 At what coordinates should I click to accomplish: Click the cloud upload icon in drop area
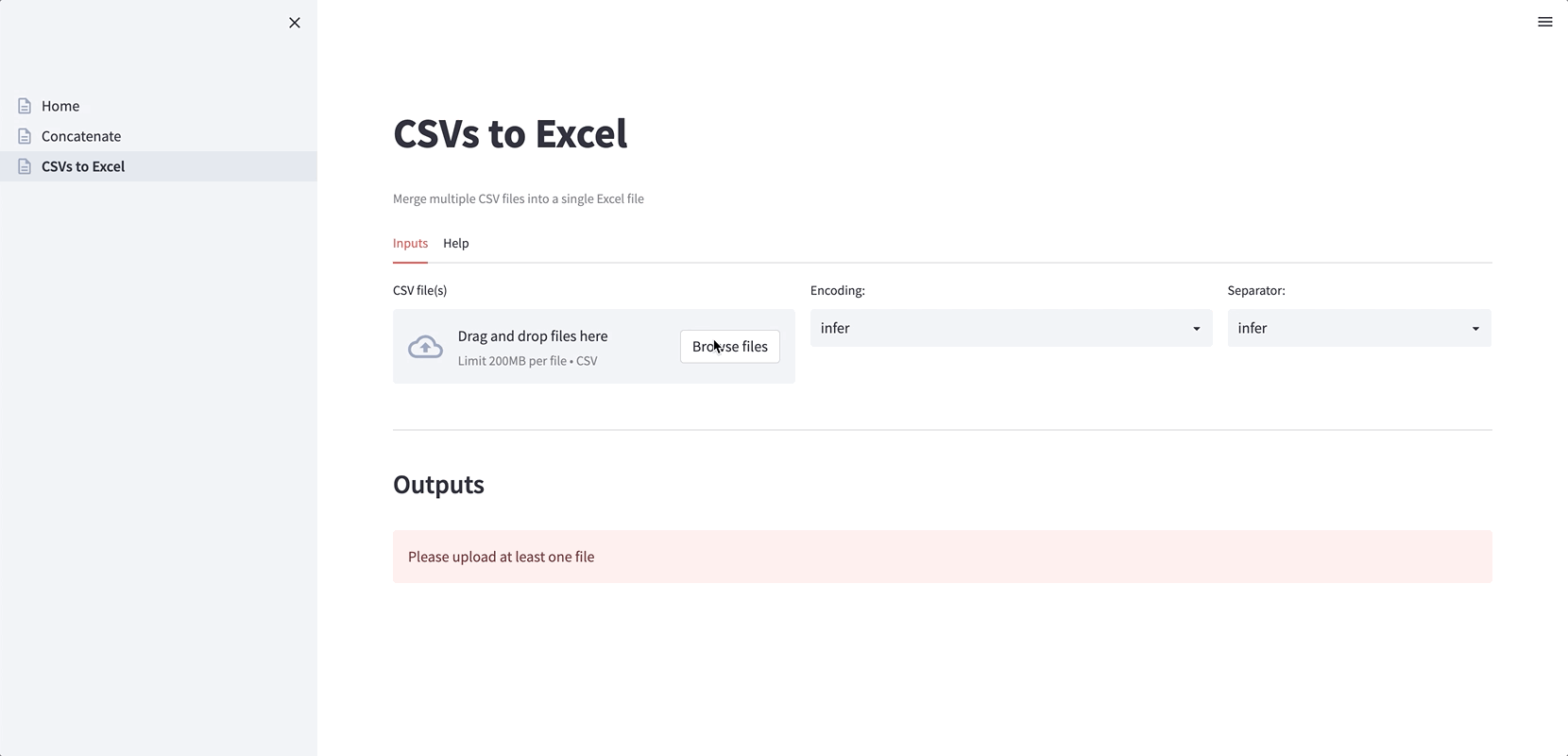pyautogui.click(x=425, y=347)
